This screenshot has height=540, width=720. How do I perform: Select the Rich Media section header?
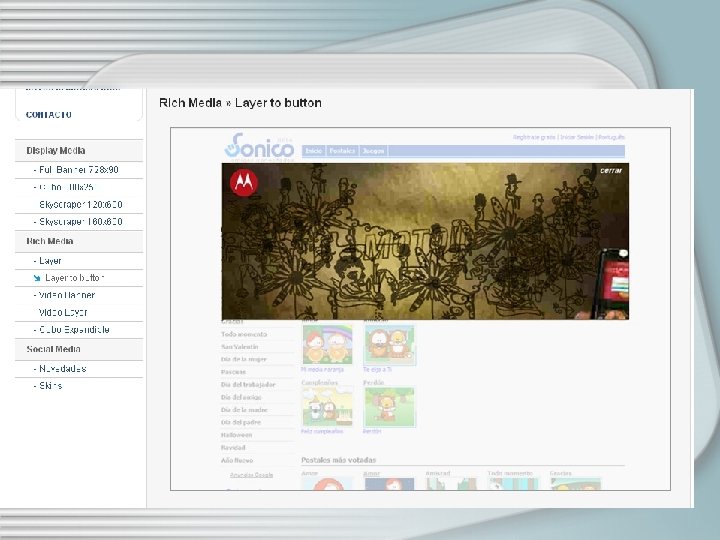click(x=79, y=242)
